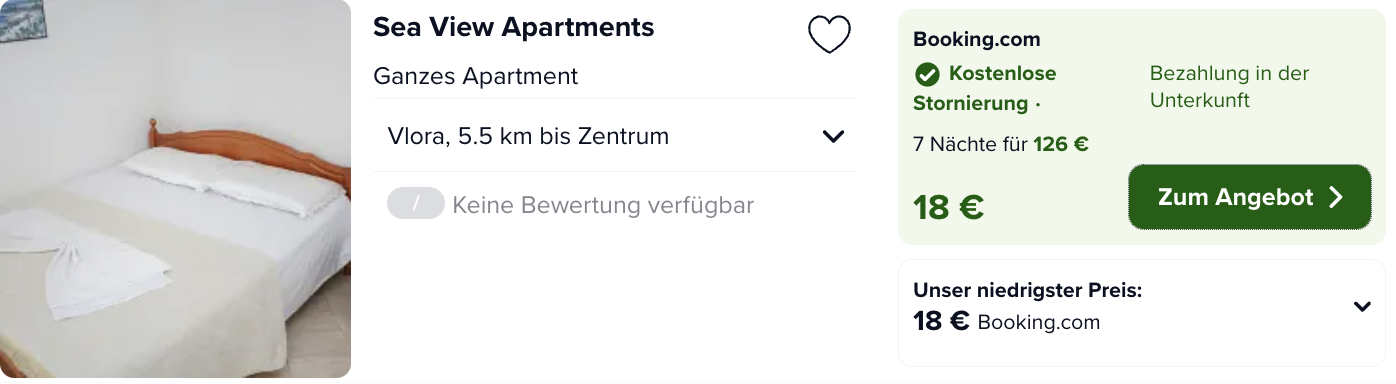Viewport: 1396px width, 384px height.
Task: Click 18 € Booking.com in the lowest price box
Action: click(x=1006, y=322)
